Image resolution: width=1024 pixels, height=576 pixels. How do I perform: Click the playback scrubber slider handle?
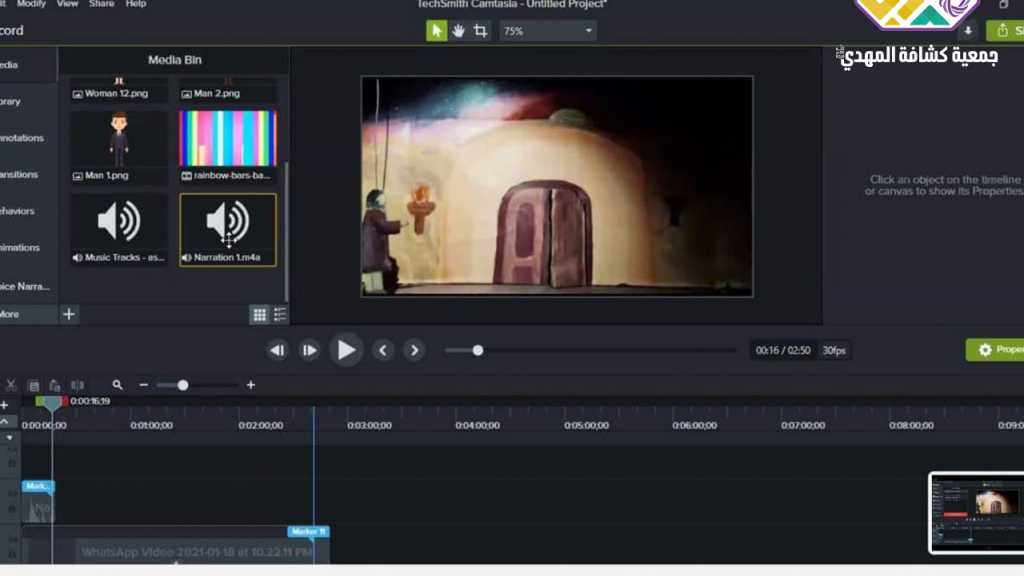[478, 350]
